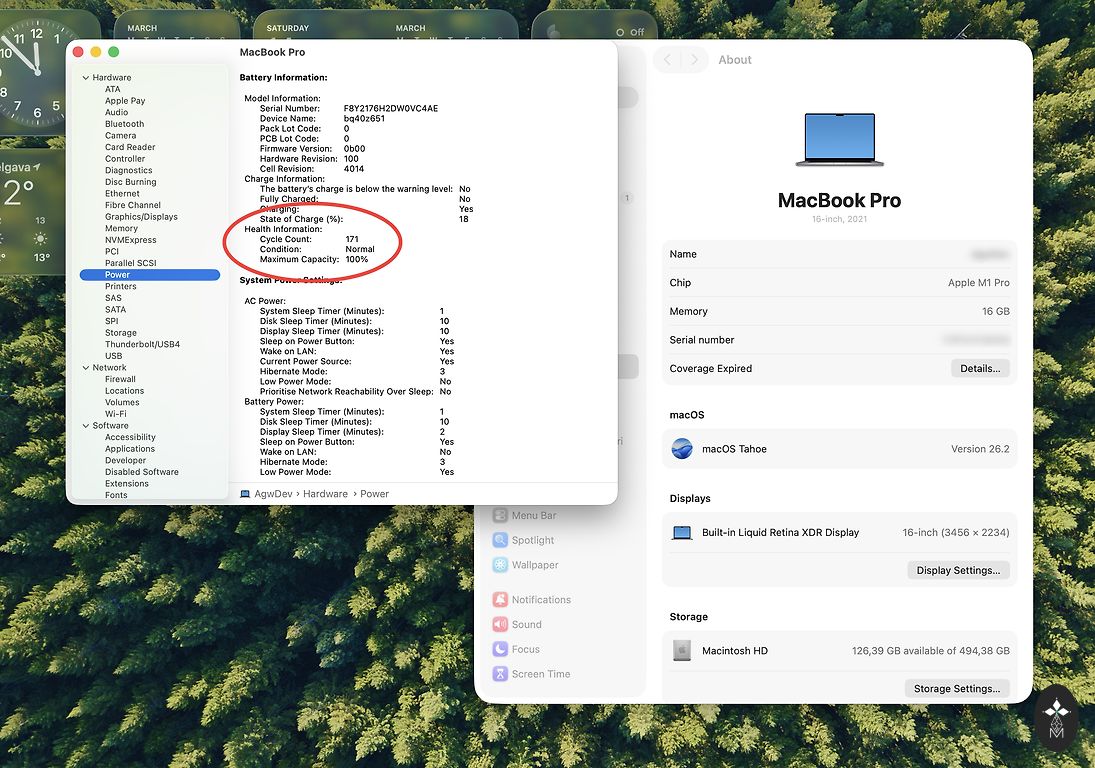Go back using the left chevron
This screenshot has height=768, width=1095.
669,60
